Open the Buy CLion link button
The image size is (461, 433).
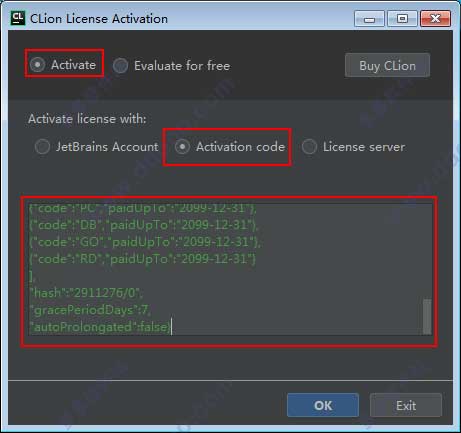tap(387, 65)
